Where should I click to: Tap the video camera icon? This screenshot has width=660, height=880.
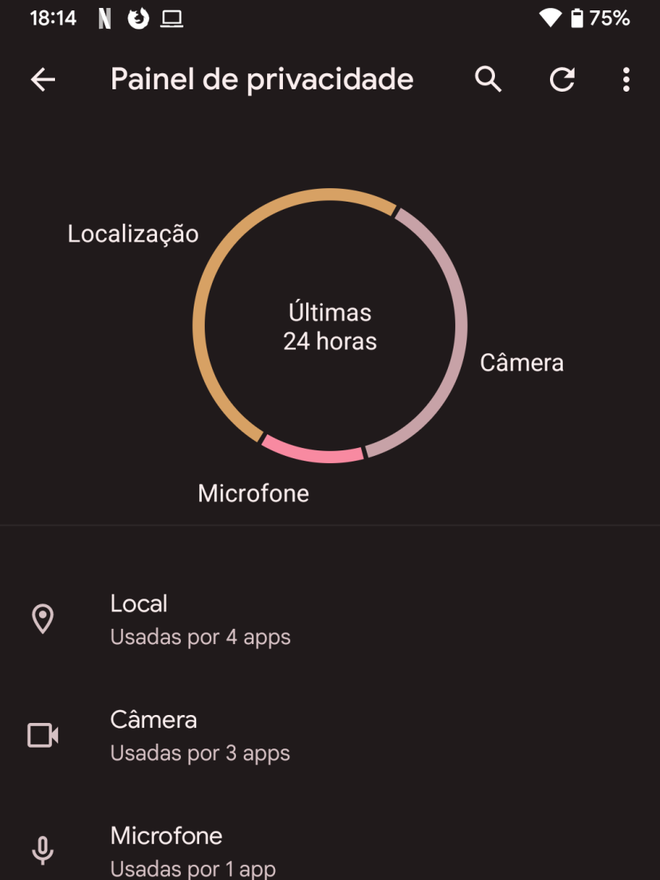(43, 735)
